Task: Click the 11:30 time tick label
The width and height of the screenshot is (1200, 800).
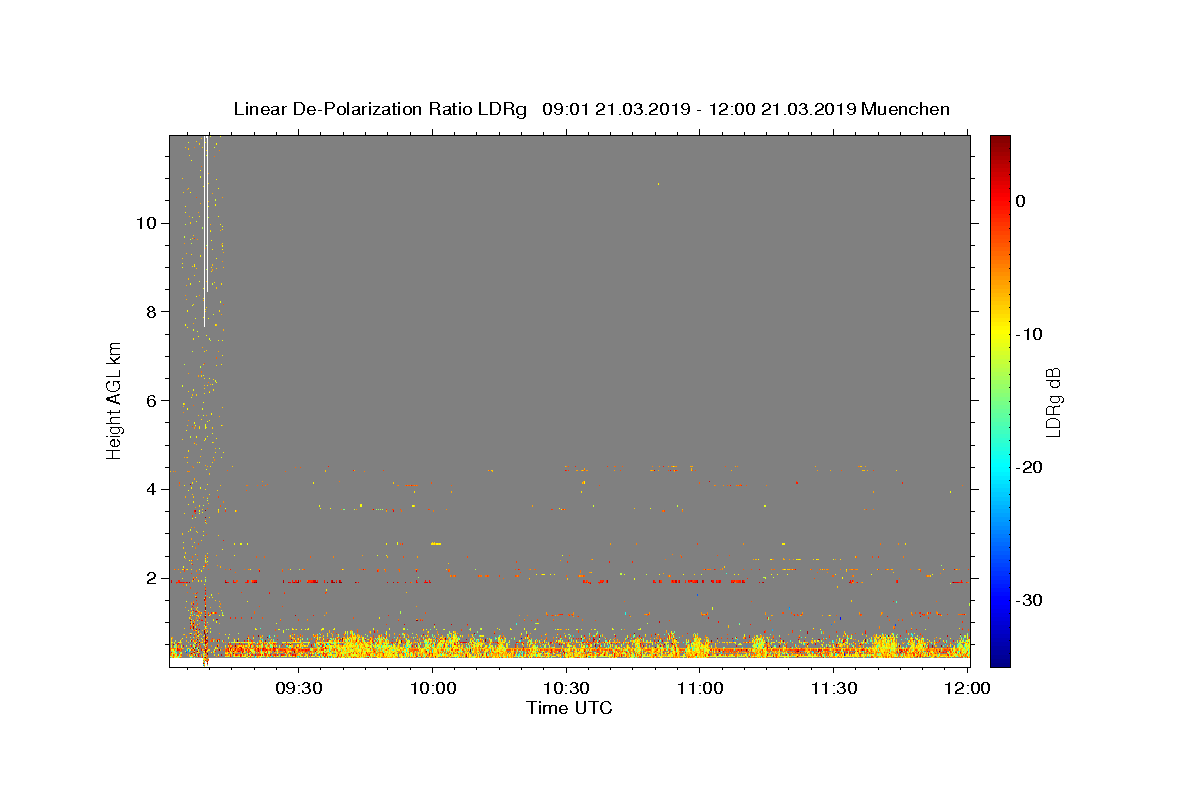Action: pos(834,689)
